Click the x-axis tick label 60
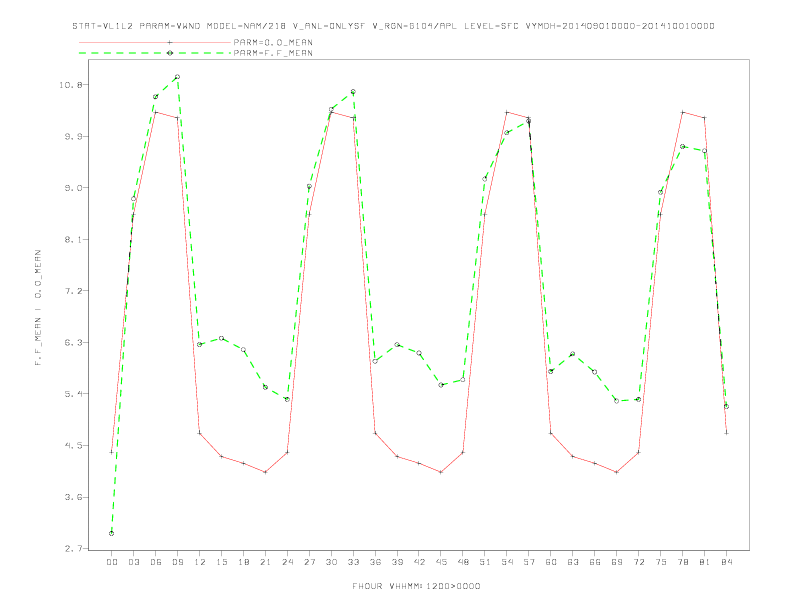 (x=551, y=562)
